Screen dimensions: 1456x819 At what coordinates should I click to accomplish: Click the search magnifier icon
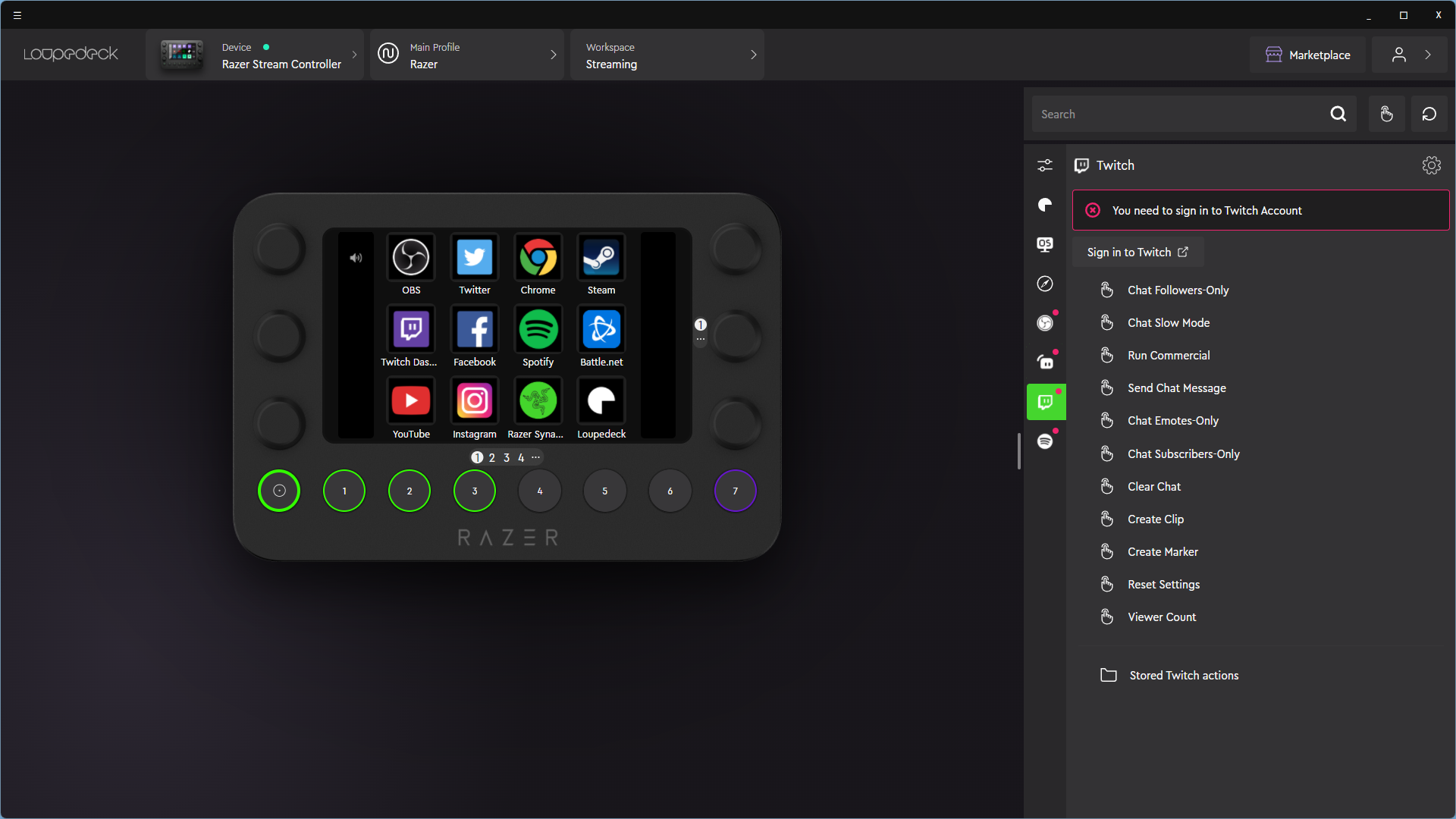[x=1338, y=114]
